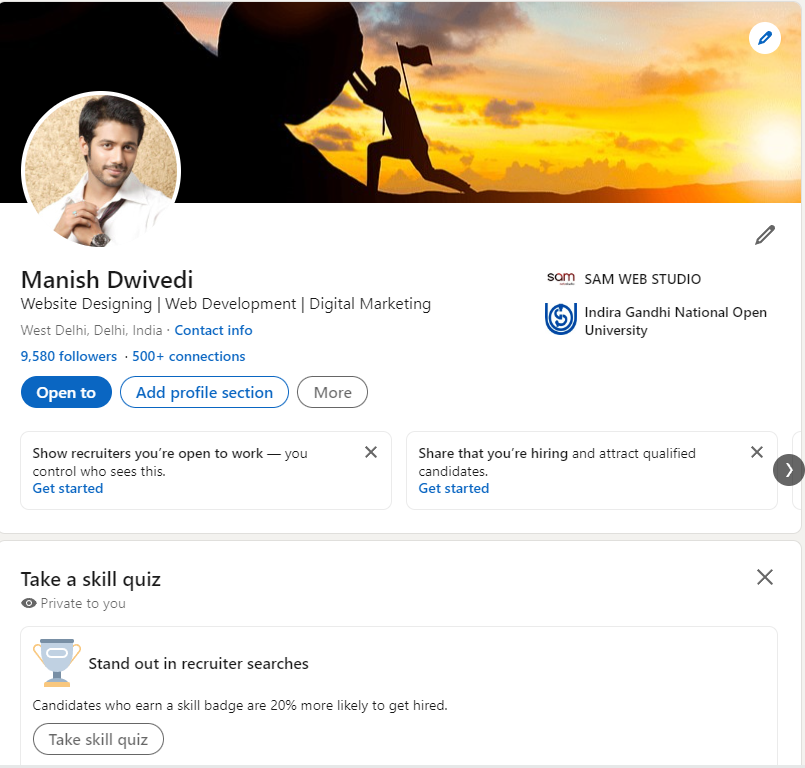Dismiss the share that you're hiring card
Screen dimensions: 805x768
(757, 452)
